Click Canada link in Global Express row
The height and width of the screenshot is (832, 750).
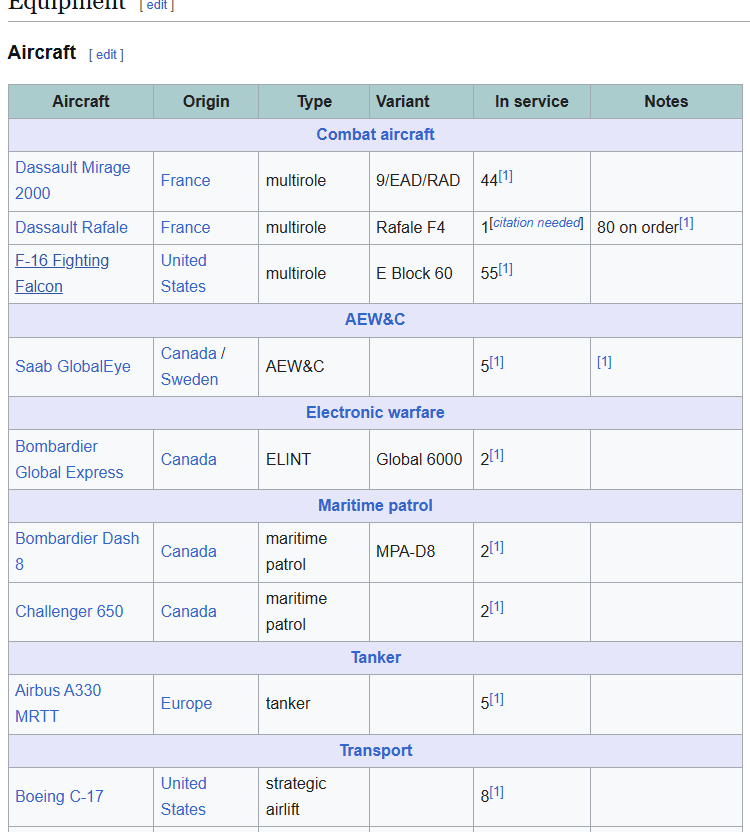(x=188, y=460)
